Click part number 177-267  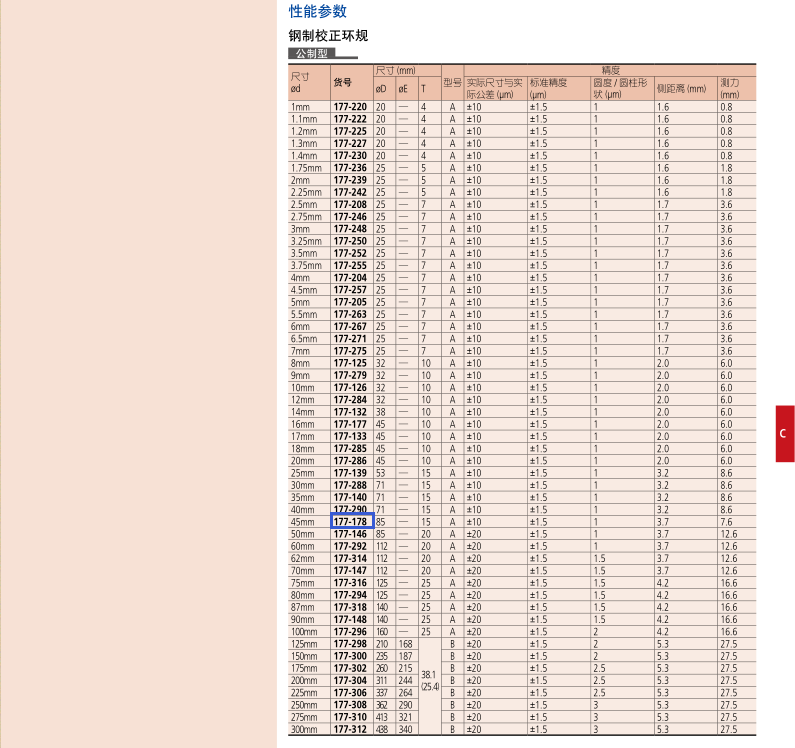(x=350, y=327)
